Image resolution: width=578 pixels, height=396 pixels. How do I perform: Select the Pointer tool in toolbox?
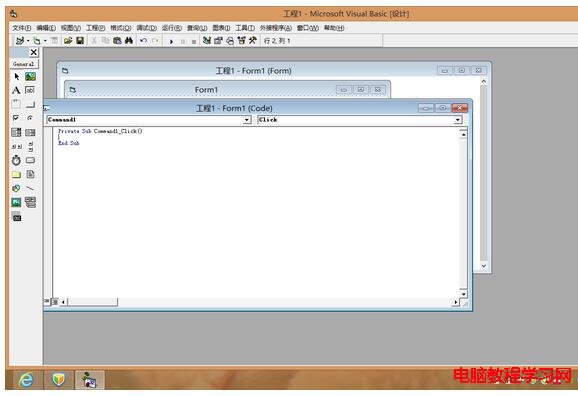tap(16, 77)
